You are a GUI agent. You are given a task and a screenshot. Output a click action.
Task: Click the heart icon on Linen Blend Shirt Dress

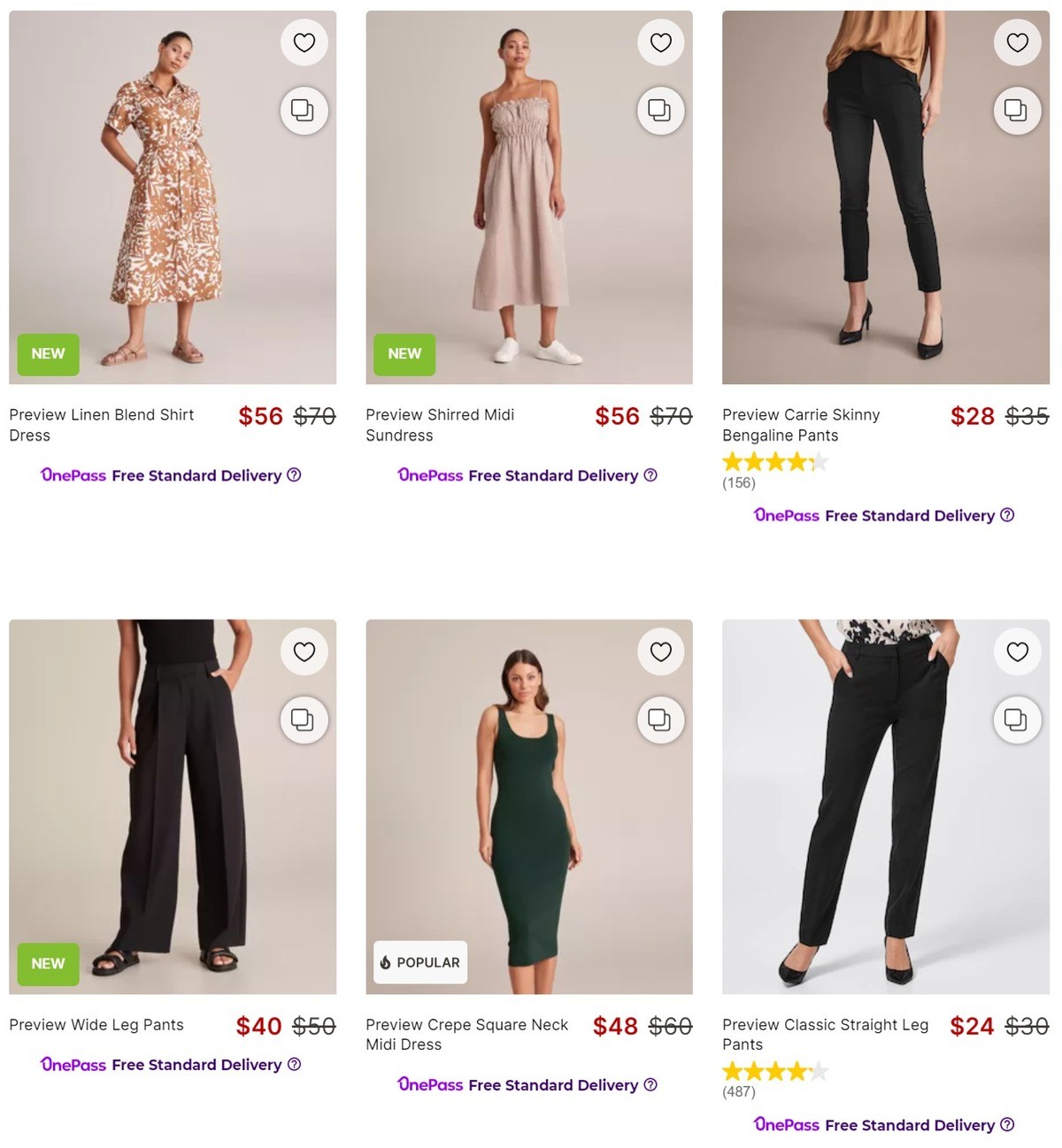(x=304, y=42)
